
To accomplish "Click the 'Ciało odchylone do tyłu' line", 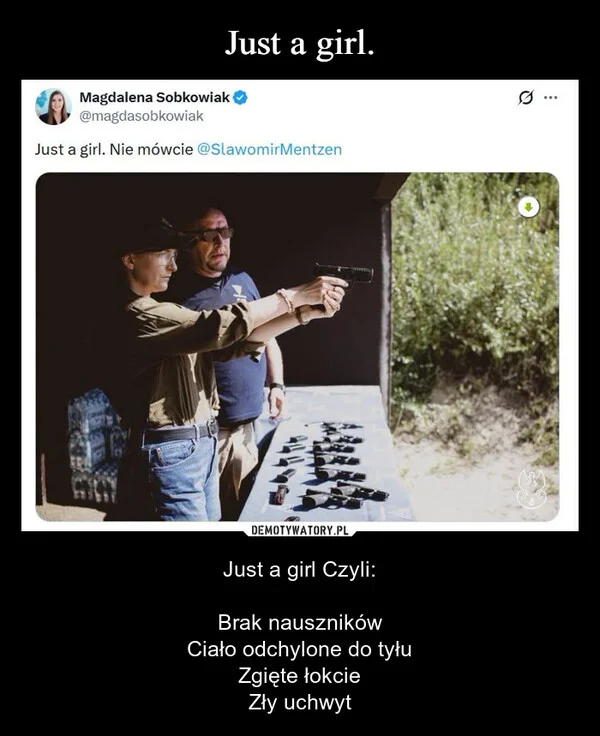I will coord(300,649).
